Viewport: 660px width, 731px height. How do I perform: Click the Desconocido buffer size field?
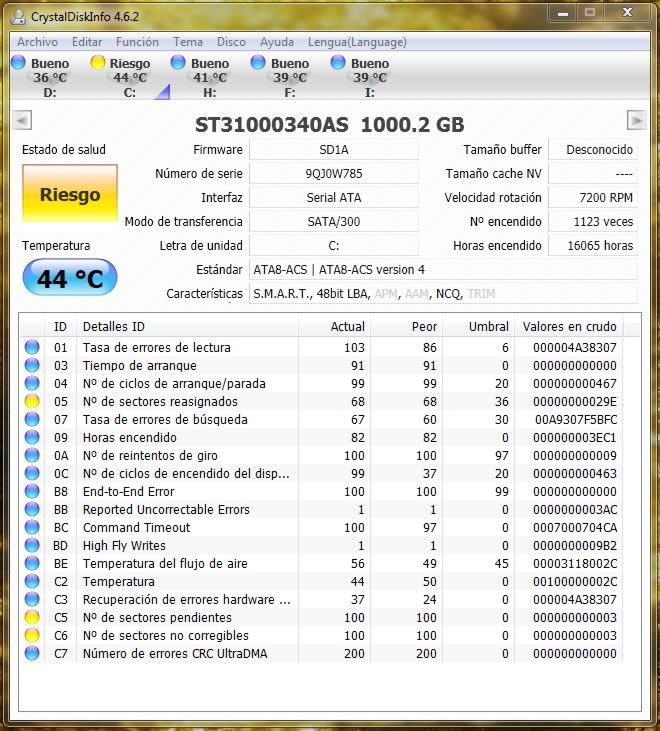593,150
